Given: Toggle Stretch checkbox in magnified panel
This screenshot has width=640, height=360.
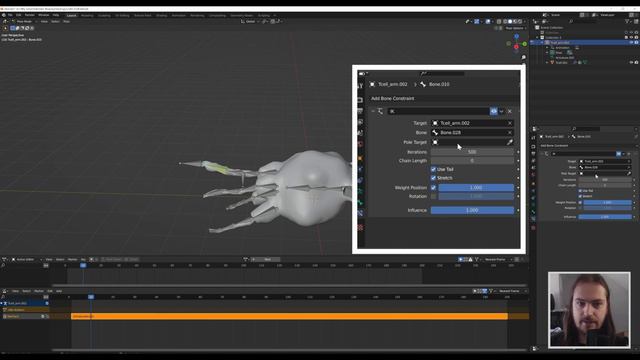Looking at the screenshot, I should click(x=433, y=178).
